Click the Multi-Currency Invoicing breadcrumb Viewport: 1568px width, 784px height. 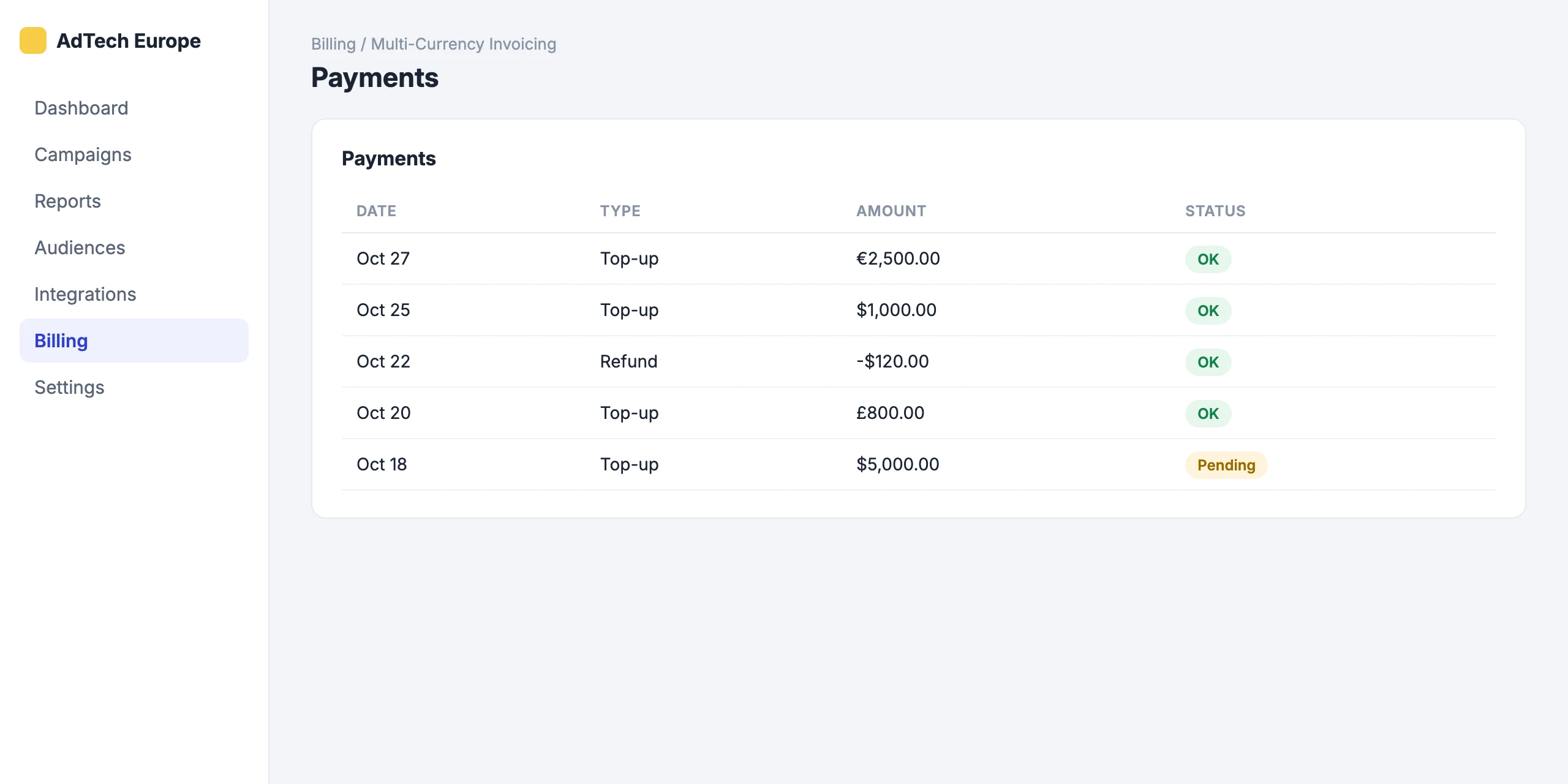click(x=464, y=44)
